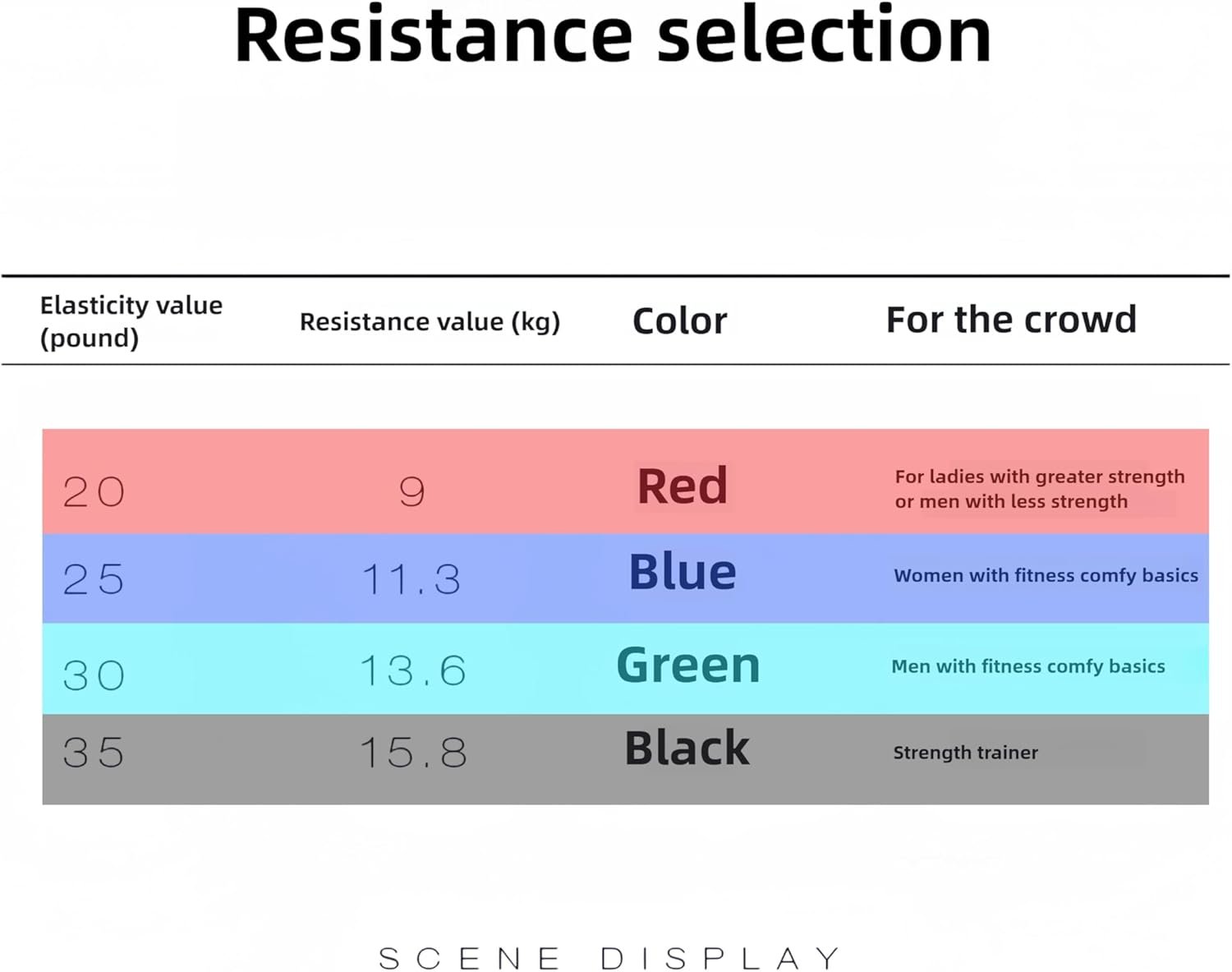Select the 15.8 kg resistance value
The image size is (1232, 972).
coord(413,753)
